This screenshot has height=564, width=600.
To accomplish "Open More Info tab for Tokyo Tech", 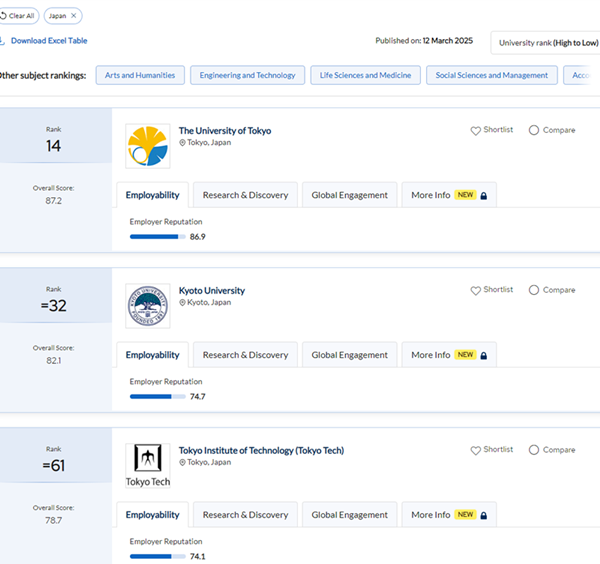I will pos(449,515).
